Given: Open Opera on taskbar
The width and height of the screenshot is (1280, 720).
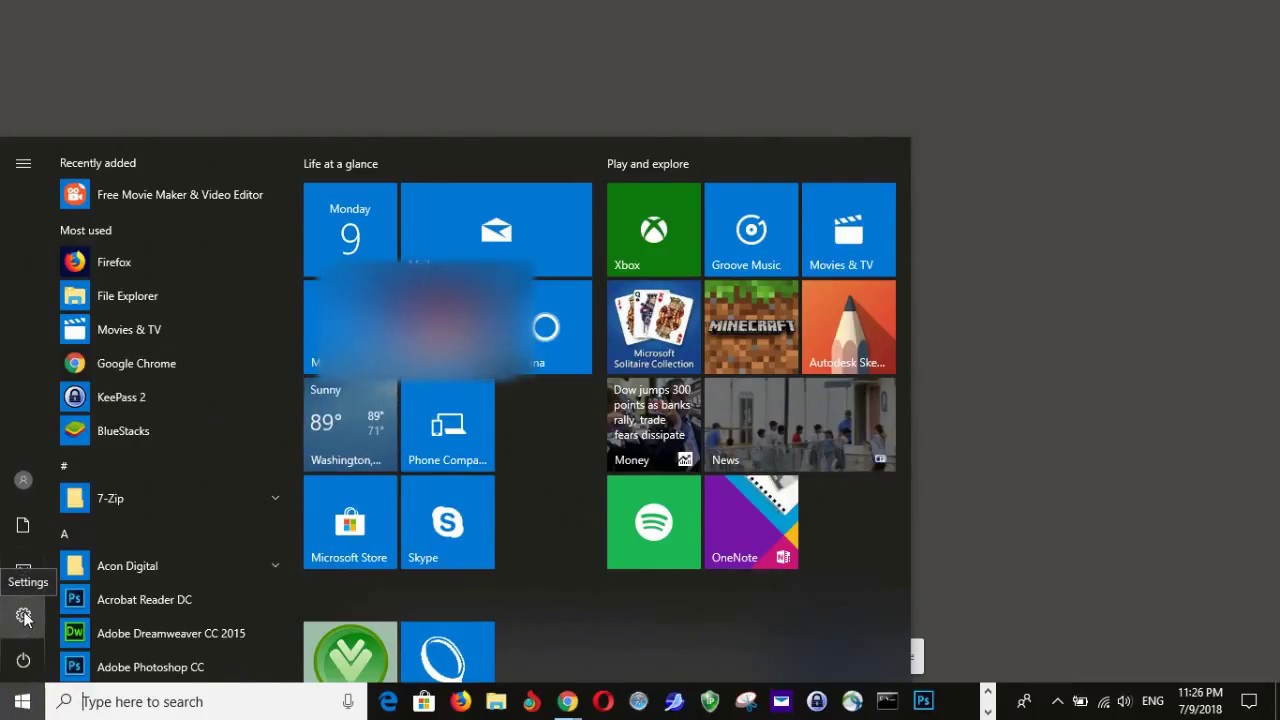Looking at the screenshot, I should (603, 702).
